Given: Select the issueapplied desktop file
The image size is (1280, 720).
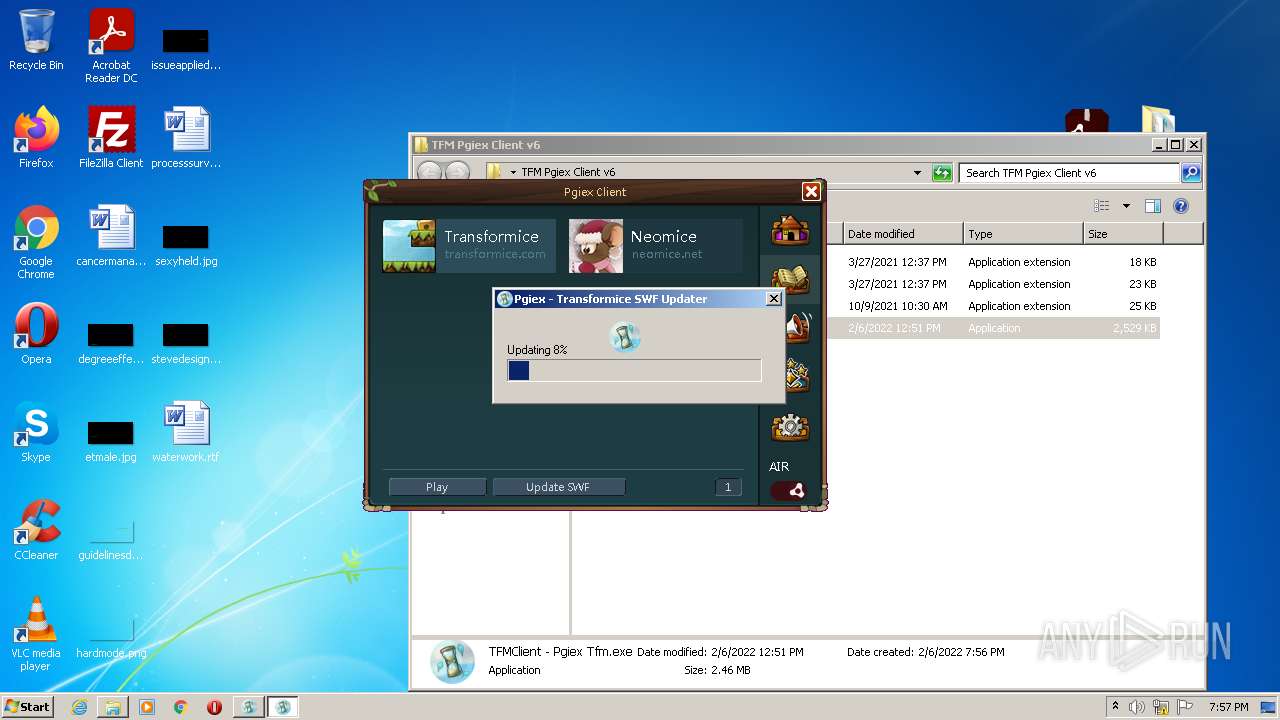Looking at the screenshot, I should pyautogui.click(x=186, y=50).
